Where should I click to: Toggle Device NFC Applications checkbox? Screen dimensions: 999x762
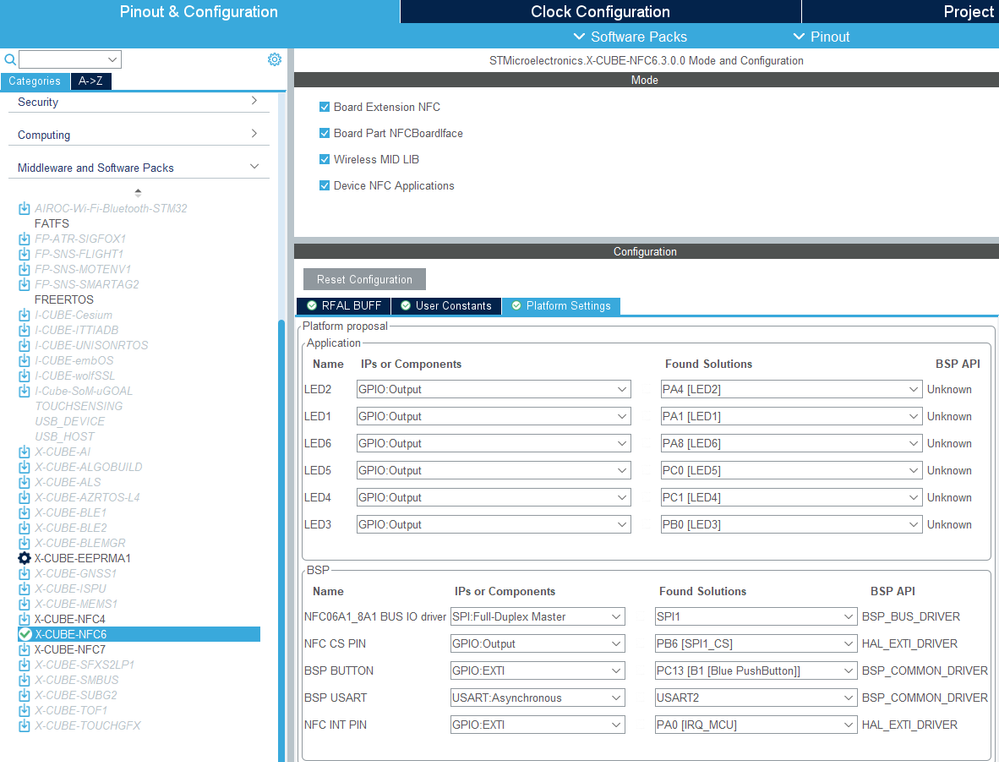coord(324,185)
